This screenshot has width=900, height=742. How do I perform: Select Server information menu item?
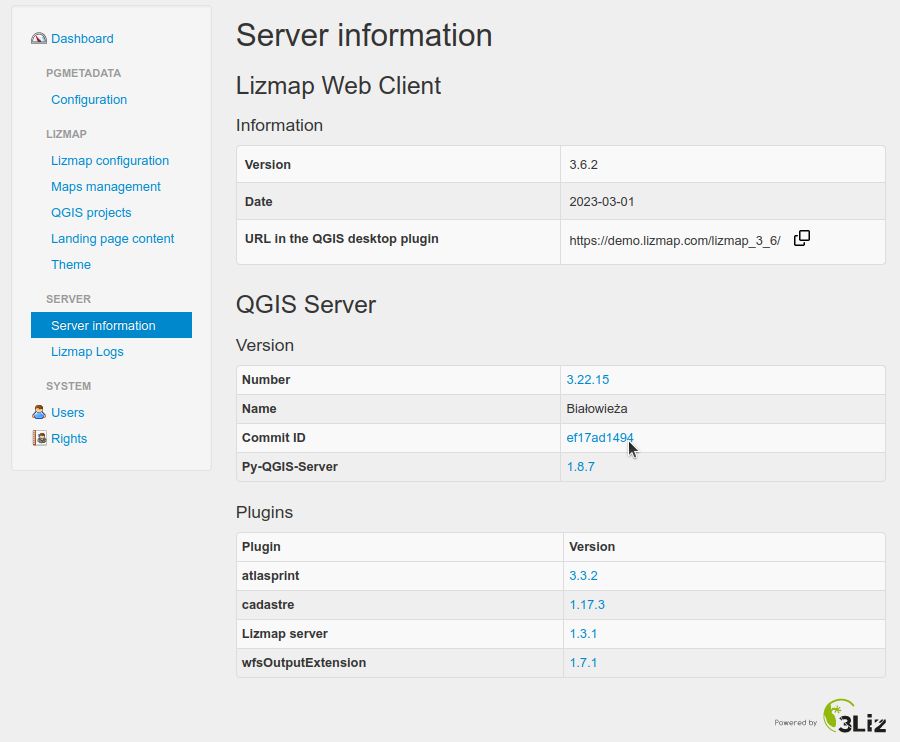pos(111,325)
